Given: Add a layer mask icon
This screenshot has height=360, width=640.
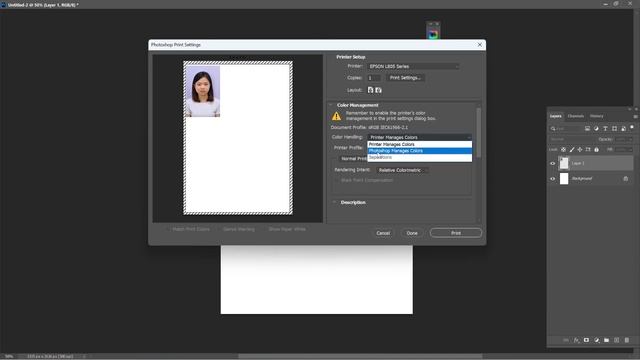Looking at the screenshot, I should [x=586, y=340].
